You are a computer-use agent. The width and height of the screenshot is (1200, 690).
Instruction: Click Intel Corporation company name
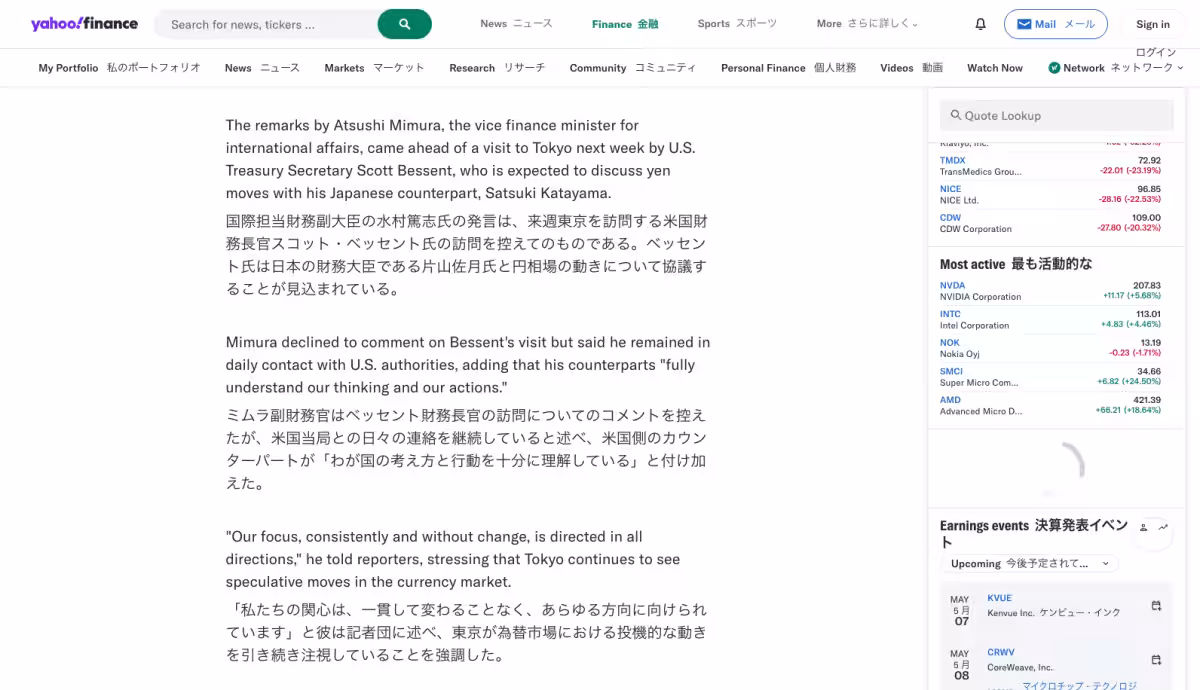[x=975, y=325]
